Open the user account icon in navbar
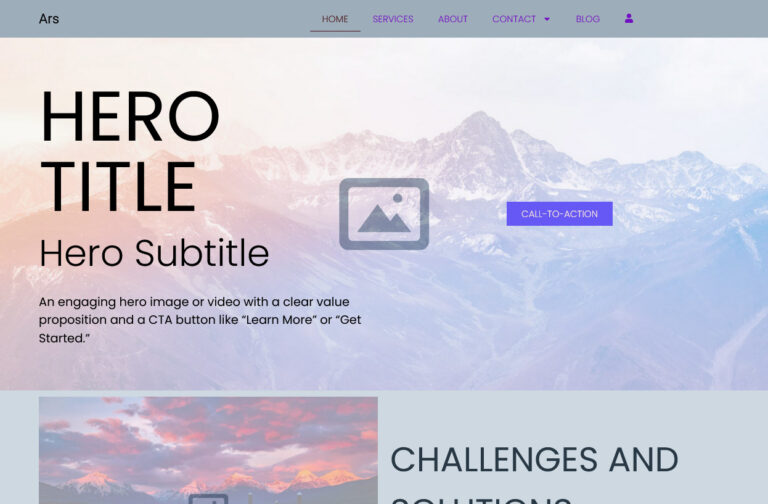The image size is (768, 504). click(629, 19)
